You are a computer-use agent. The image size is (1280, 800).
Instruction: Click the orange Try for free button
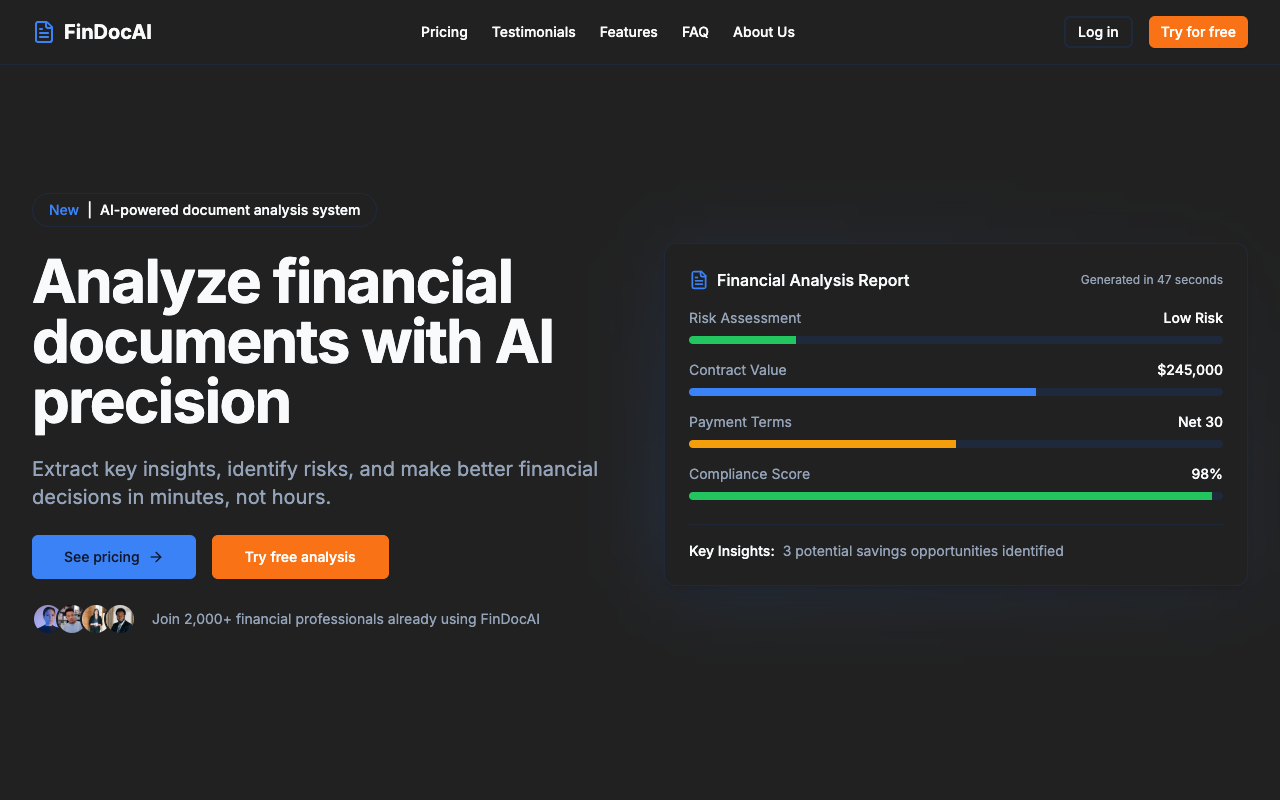pos(1197,32)
